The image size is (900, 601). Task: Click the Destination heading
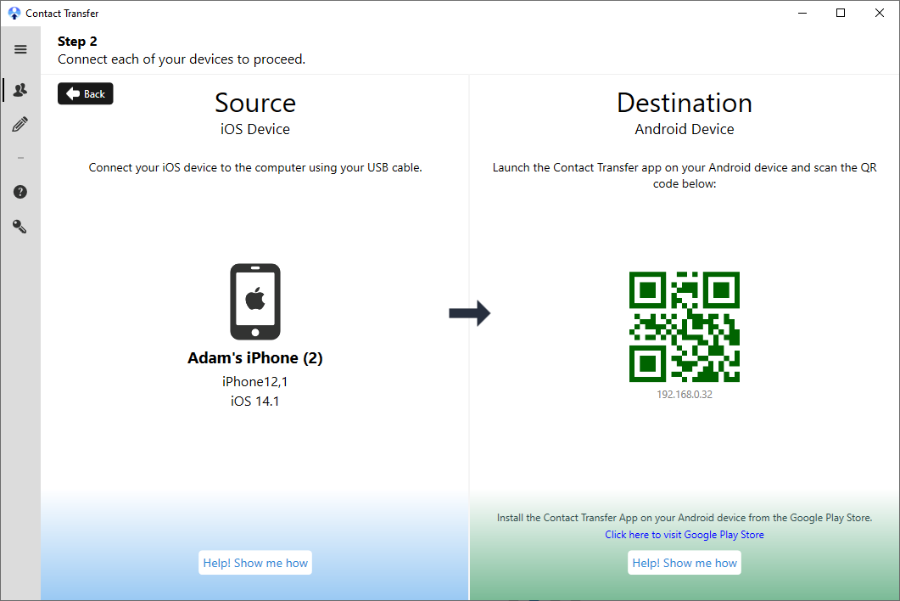pyautogui.click(x=684, y=103)
